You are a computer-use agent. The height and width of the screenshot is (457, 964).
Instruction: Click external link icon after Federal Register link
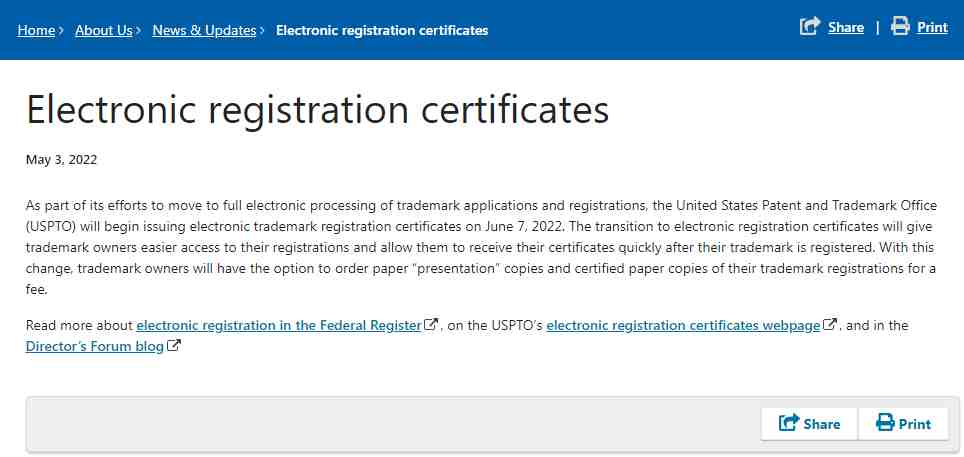pyautogui.click(x=432, y=324)
